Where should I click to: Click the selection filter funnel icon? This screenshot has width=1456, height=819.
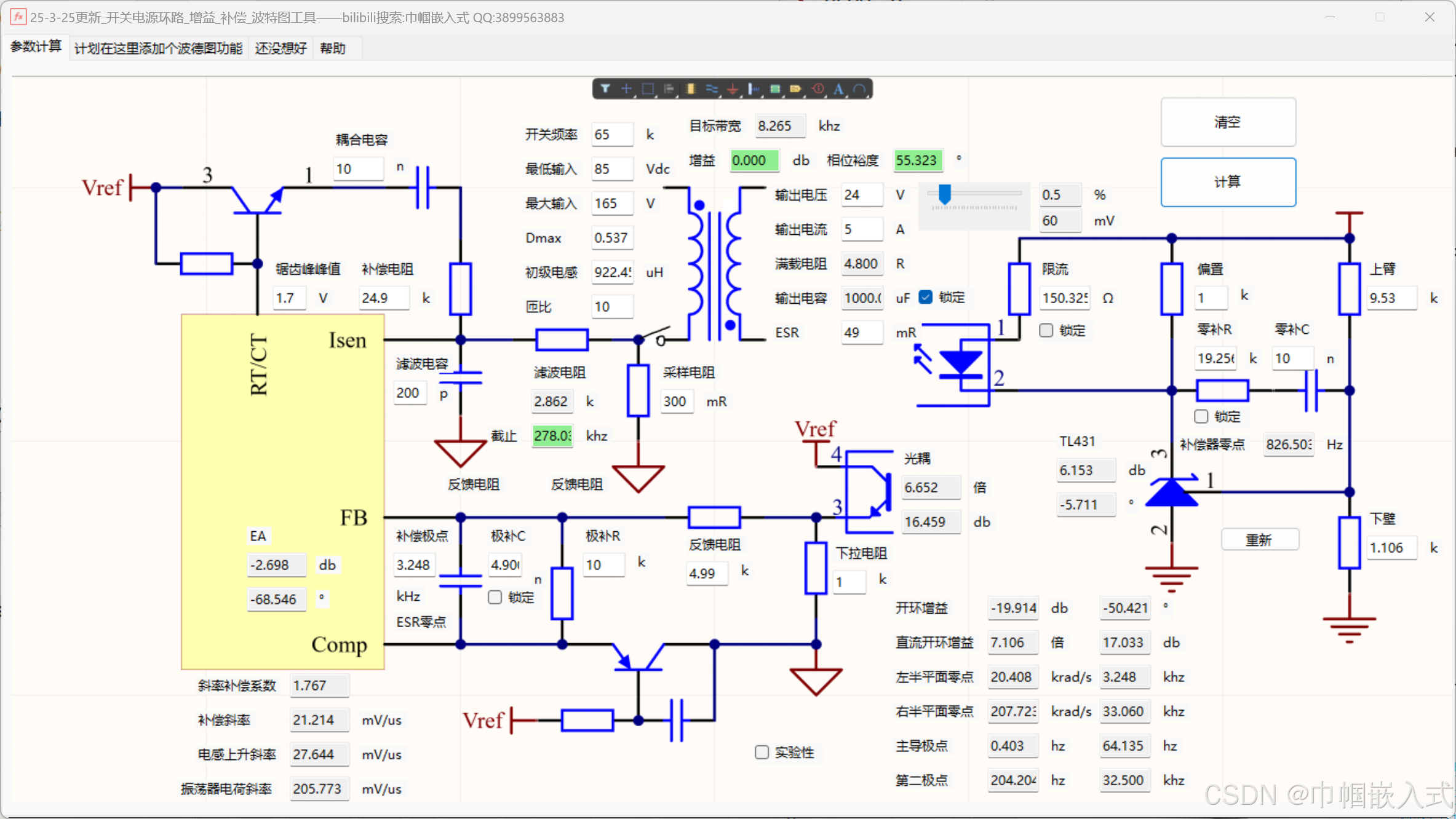[x=605, y=89]
